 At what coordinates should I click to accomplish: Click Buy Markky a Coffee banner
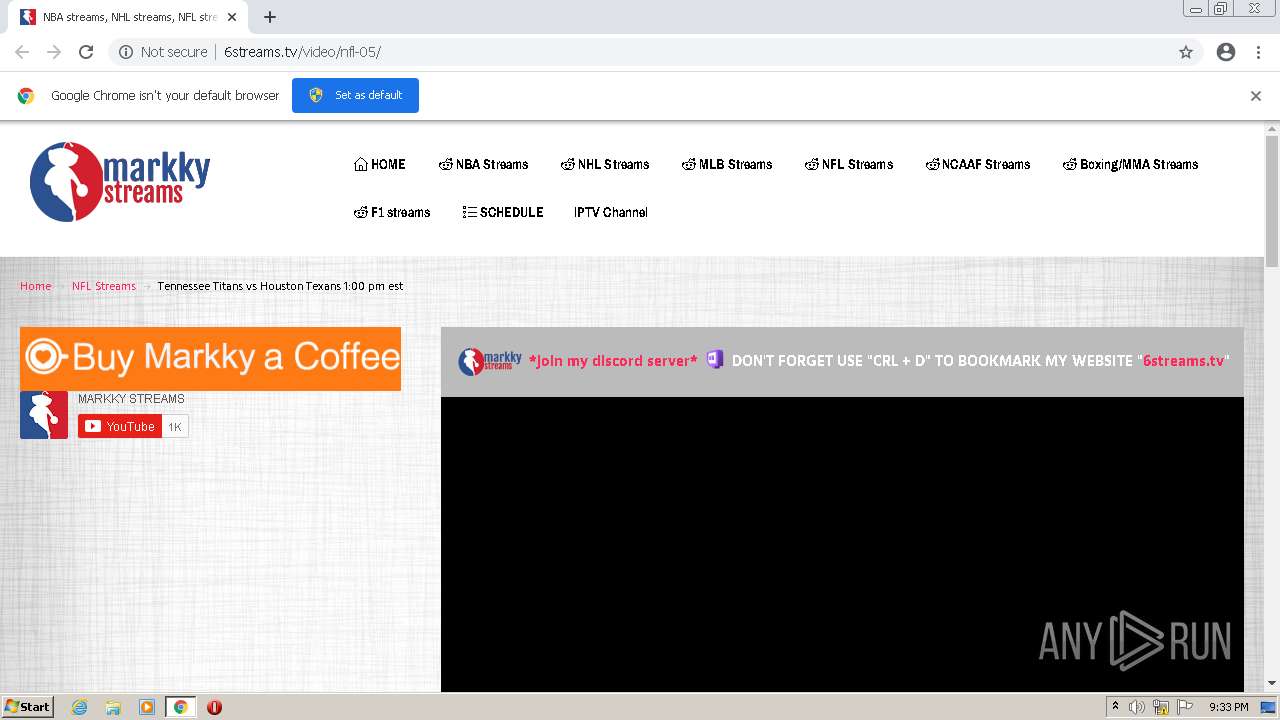coord(210,358)
